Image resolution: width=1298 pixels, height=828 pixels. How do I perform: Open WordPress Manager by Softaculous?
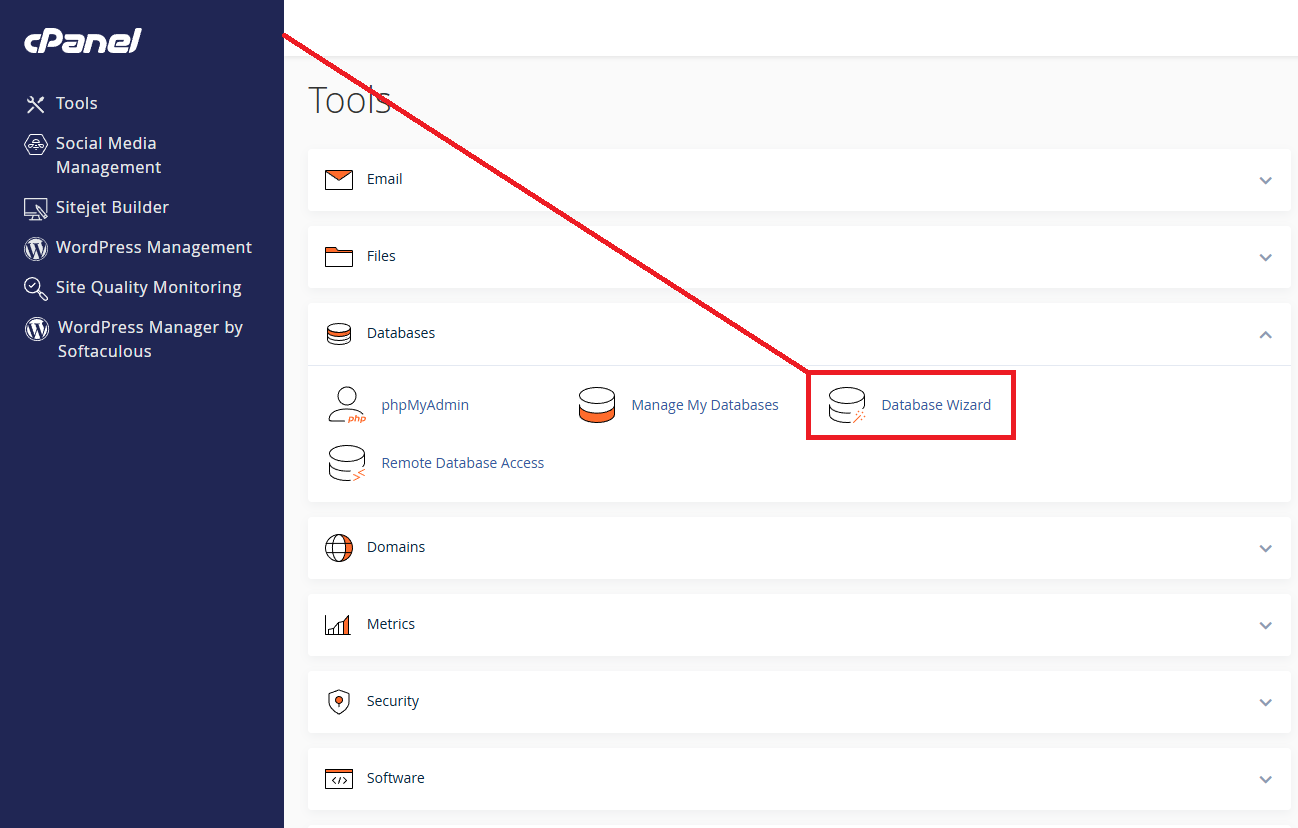tap(150, 340)
